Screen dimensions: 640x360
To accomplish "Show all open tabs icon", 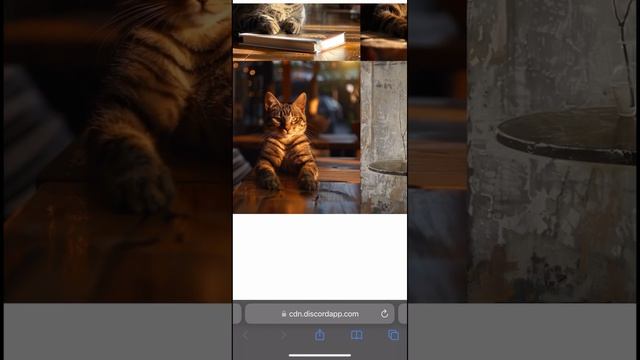I will tap(393, 335).
